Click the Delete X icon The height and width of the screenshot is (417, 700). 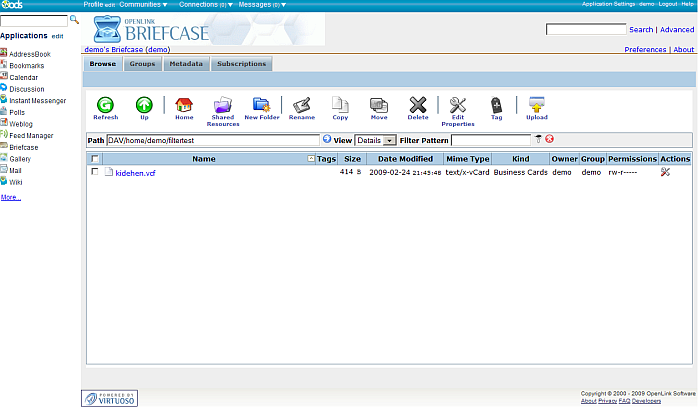[x=418, y=104]
